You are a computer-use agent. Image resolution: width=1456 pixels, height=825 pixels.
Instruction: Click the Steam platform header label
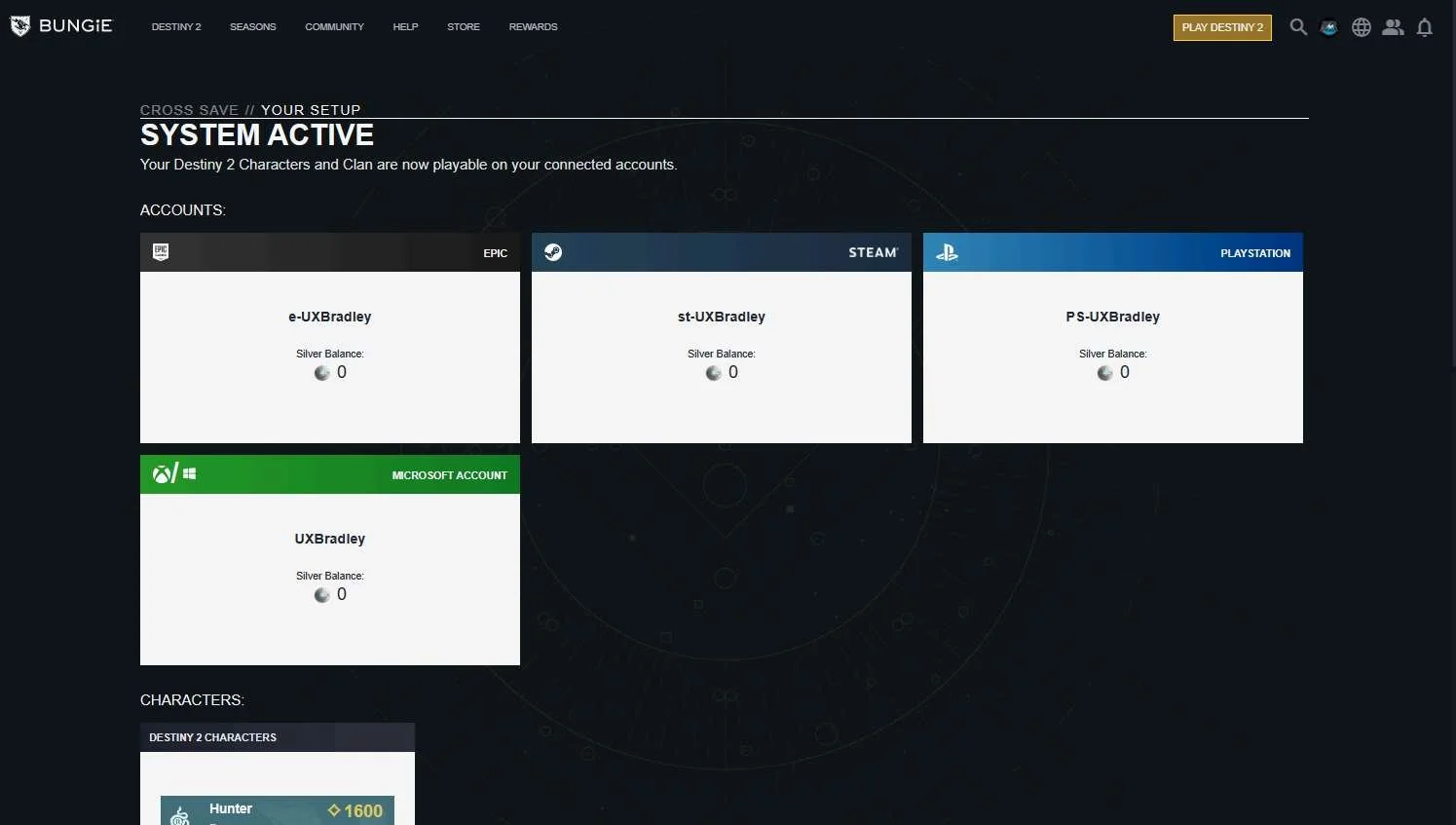pyautogui.click(x=873, y=252)
